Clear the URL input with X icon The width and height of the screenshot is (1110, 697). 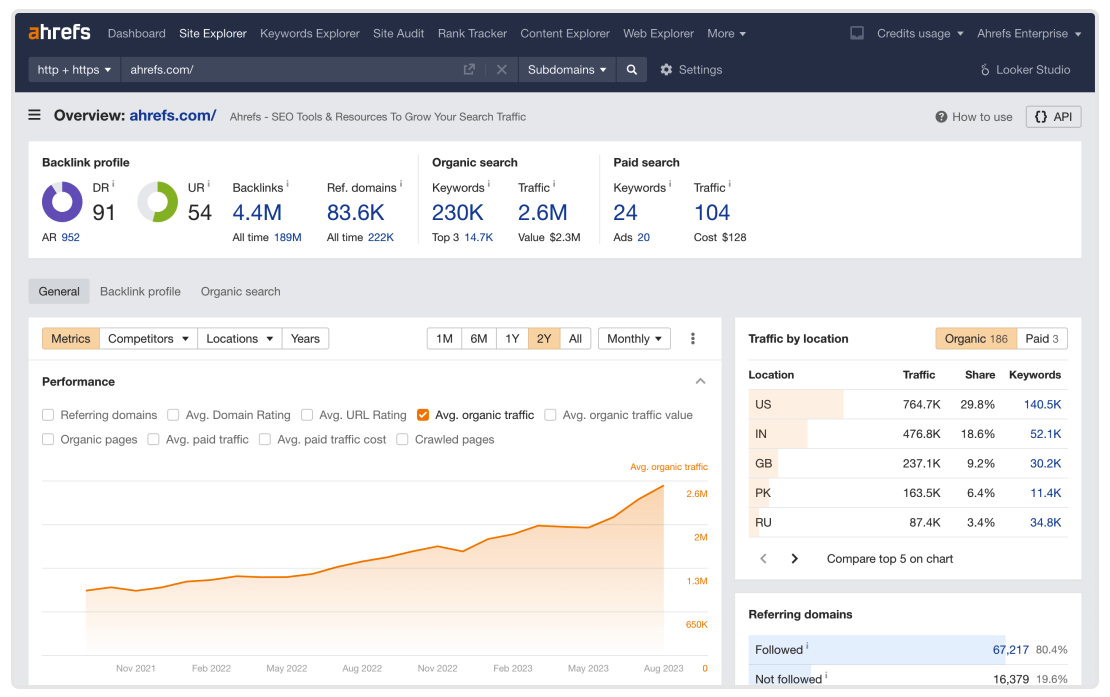(502, 70)
